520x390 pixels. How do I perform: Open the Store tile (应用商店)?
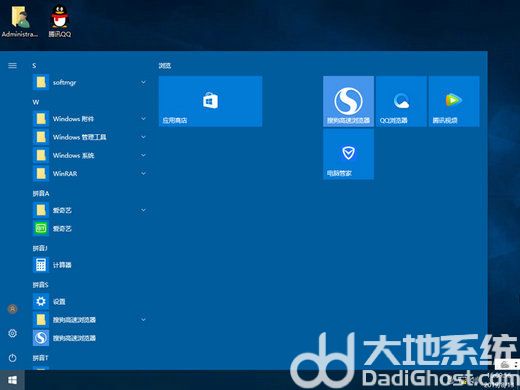pos(210,101)
